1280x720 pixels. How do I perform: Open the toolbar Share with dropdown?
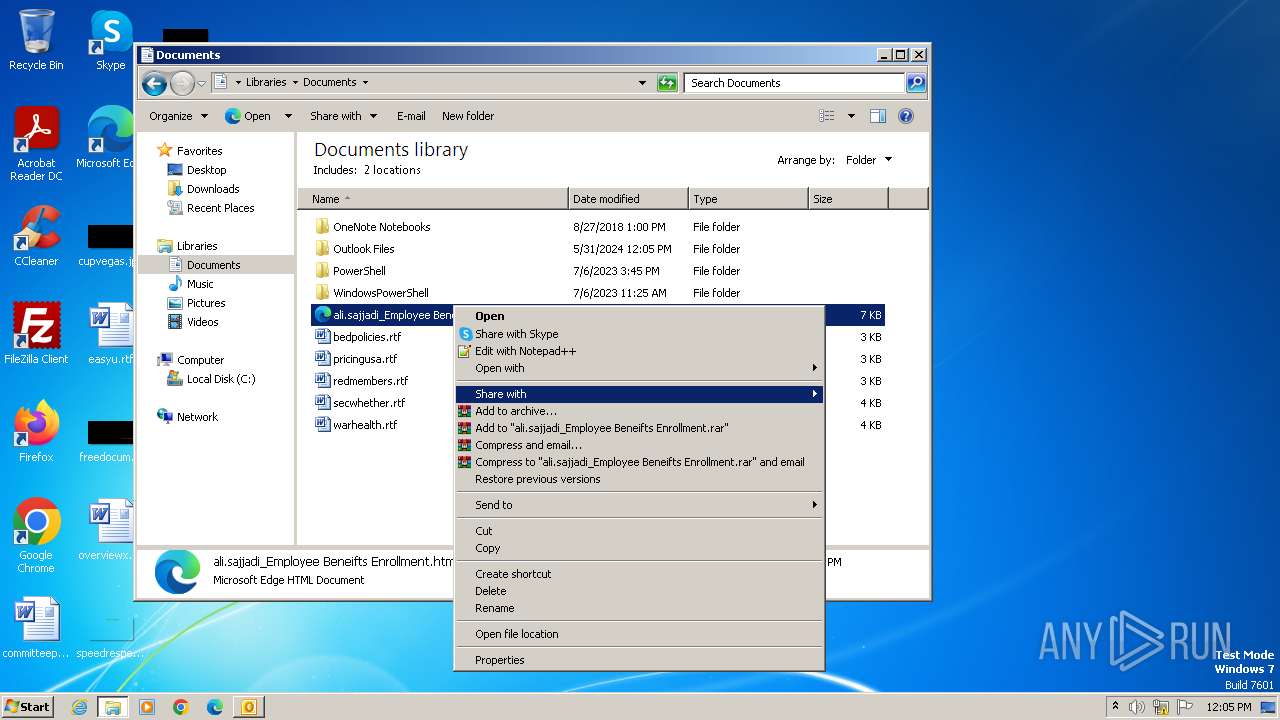(x=343, y=116)
